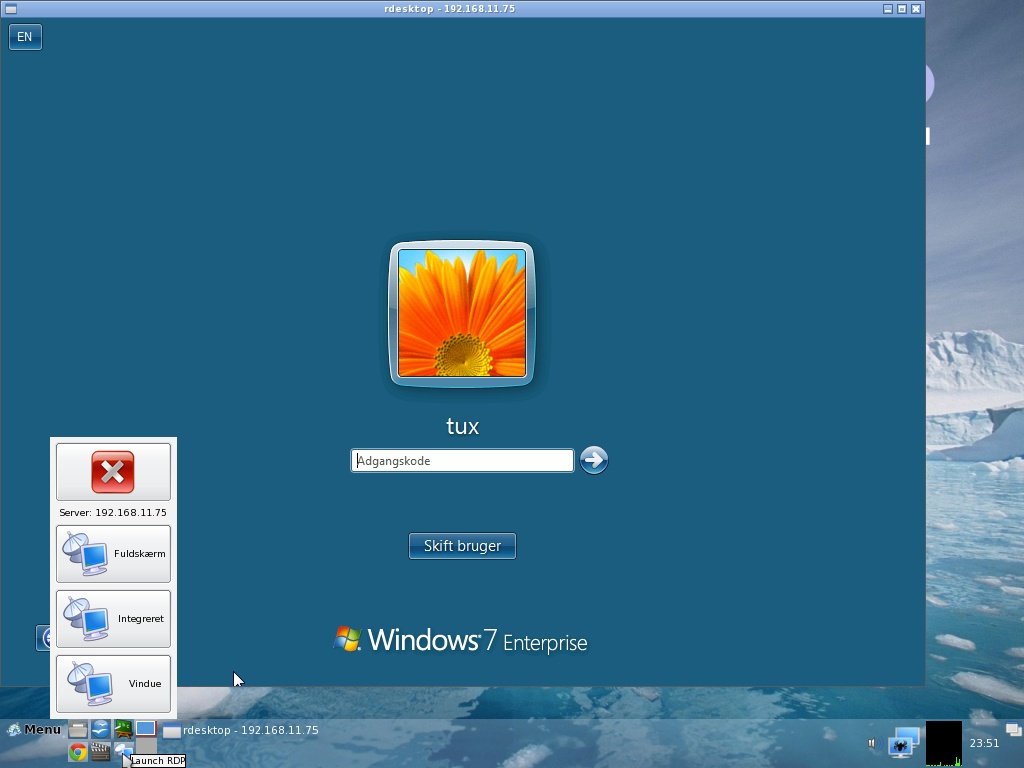Click the Skift bruger button
This screenshot has width=1024, height=768.
462,546
